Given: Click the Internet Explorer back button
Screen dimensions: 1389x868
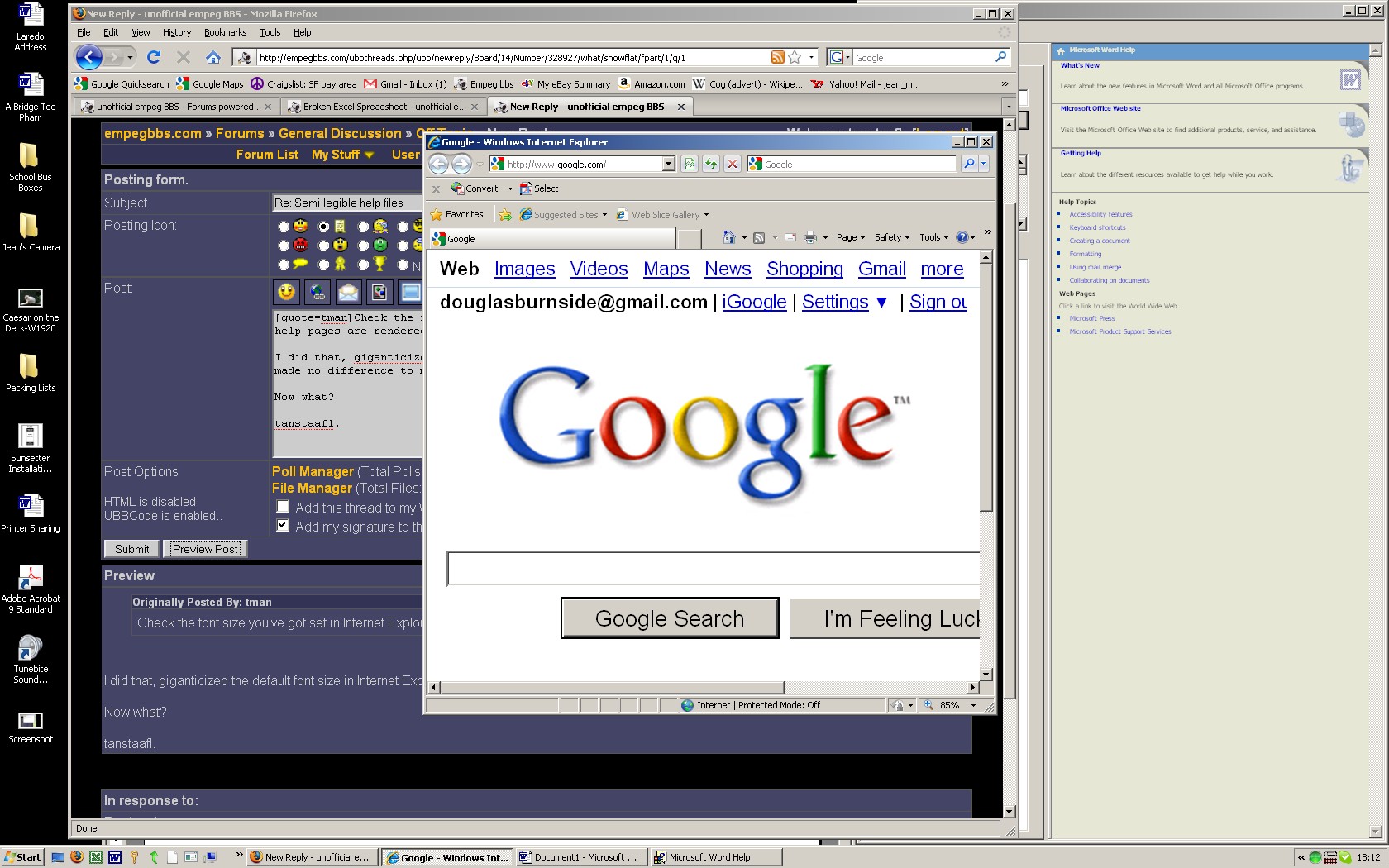Looking at the screenshot, I should [438, 164].
